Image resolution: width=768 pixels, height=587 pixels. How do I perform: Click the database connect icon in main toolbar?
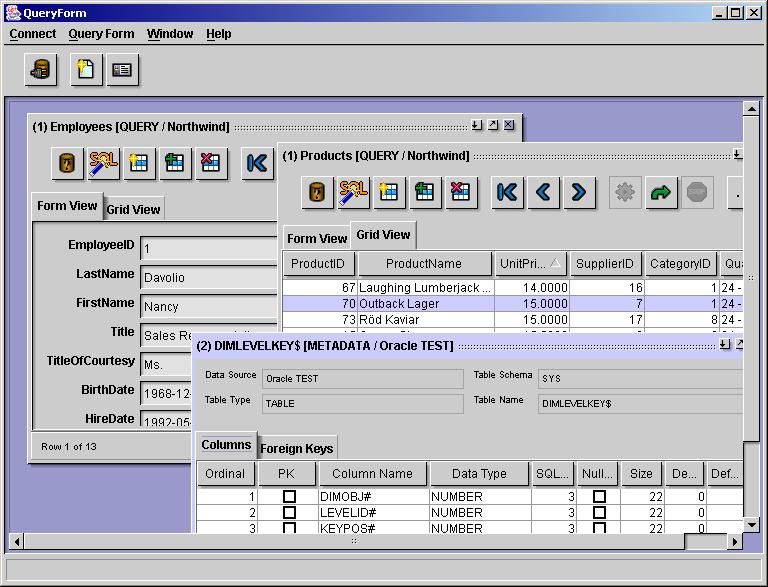point(41,70)
